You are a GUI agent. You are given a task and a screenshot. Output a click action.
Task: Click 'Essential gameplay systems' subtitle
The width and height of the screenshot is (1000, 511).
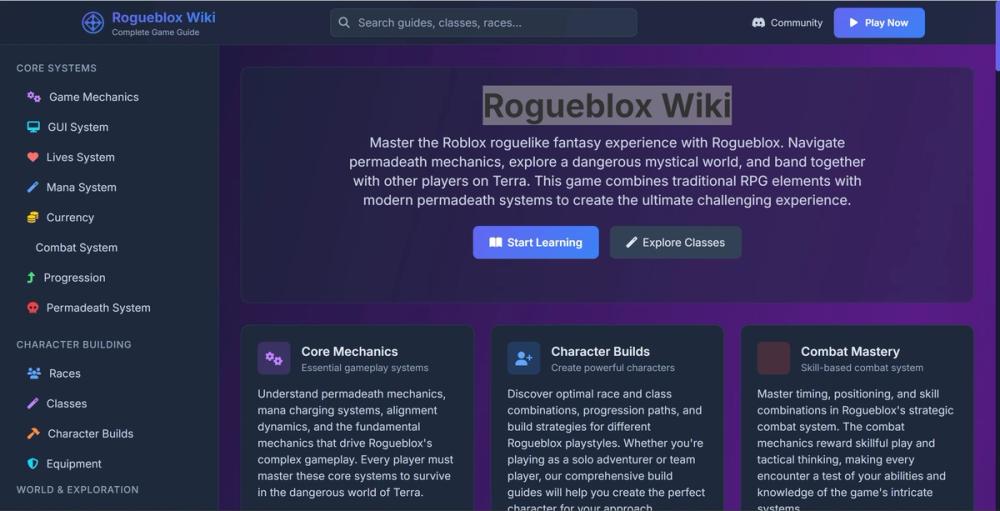click(x=365, y=368)
